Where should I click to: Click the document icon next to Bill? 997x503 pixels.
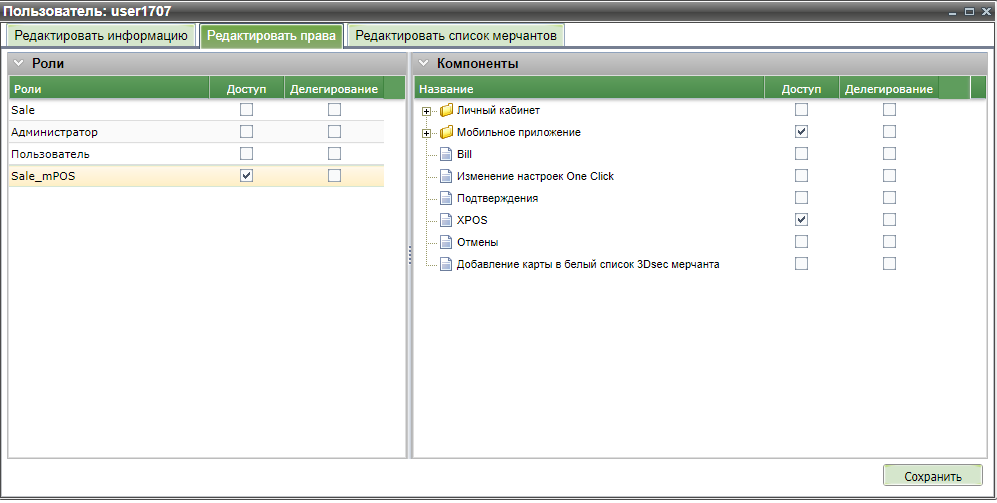446,154
